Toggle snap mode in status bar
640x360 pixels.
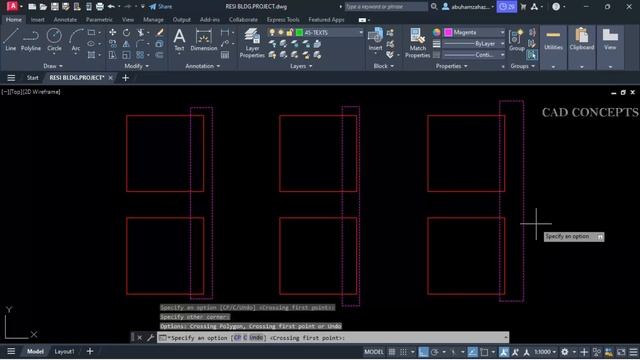point(403,352)
